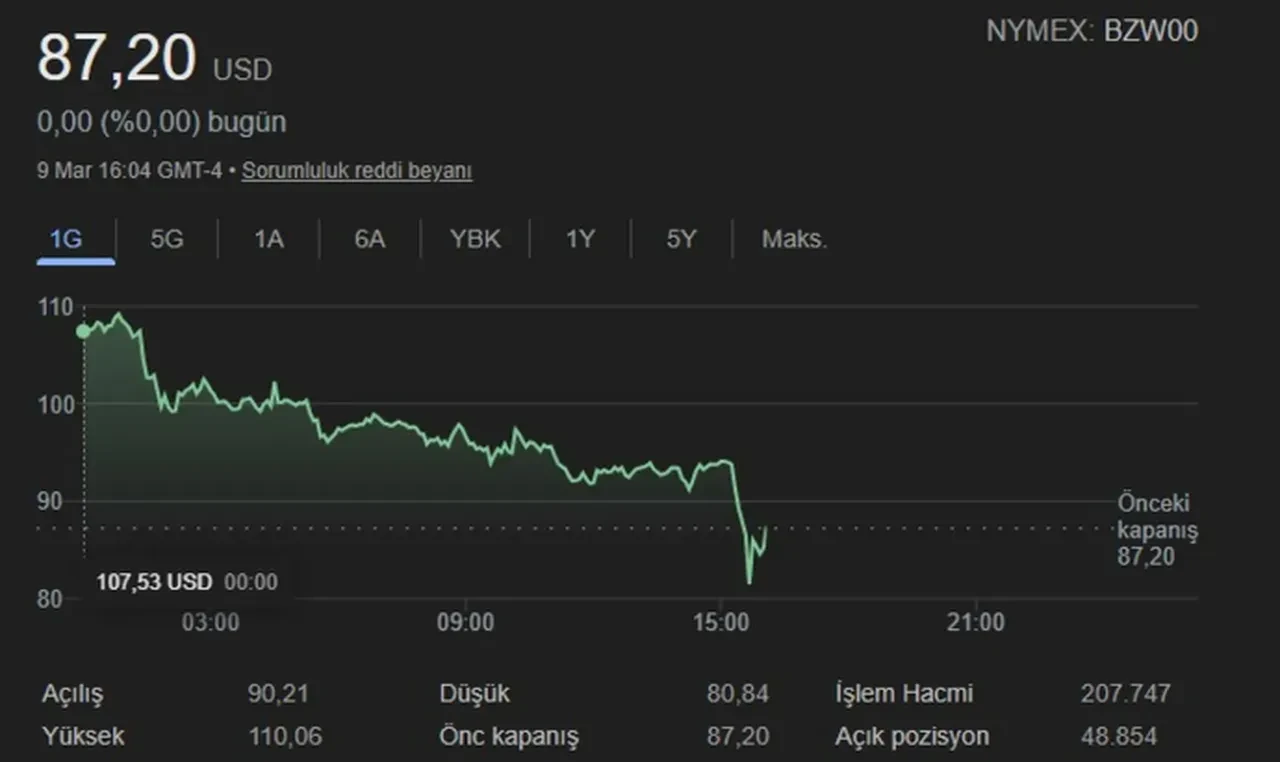Click the NYMEX: BZW00 ticker label
Screen dimensions: 1280x762
tap(1091, 31)
